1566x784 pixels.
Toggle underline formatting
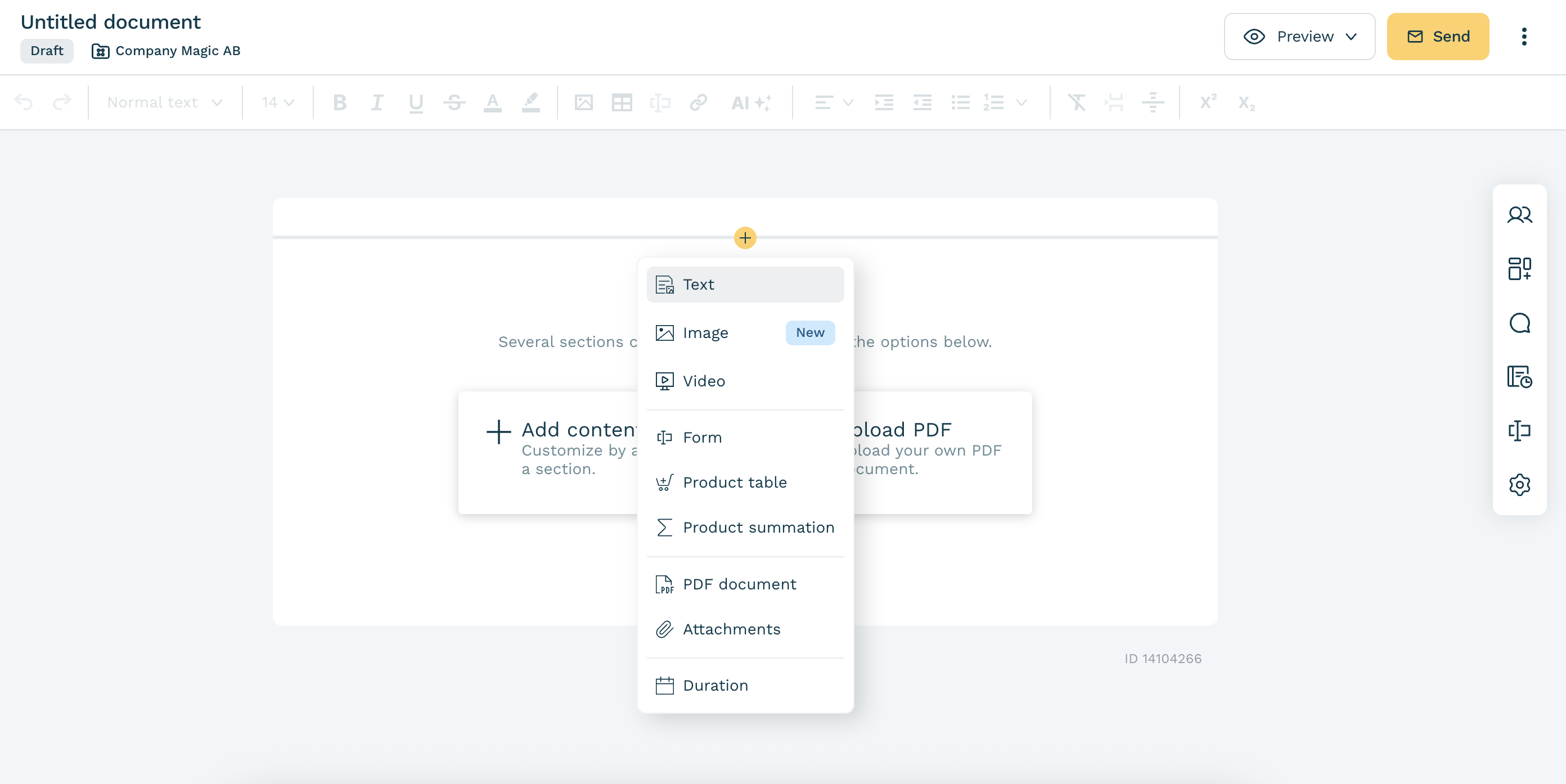[416, 103]
